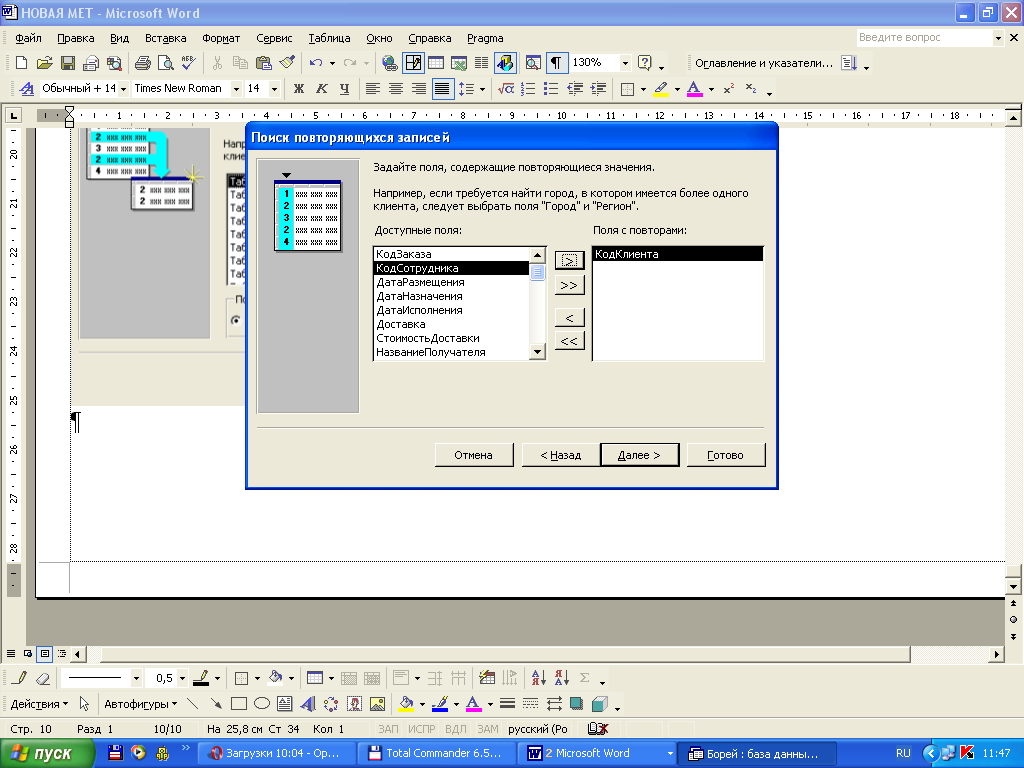Paste from clipboard icon

tap(263, 63)
